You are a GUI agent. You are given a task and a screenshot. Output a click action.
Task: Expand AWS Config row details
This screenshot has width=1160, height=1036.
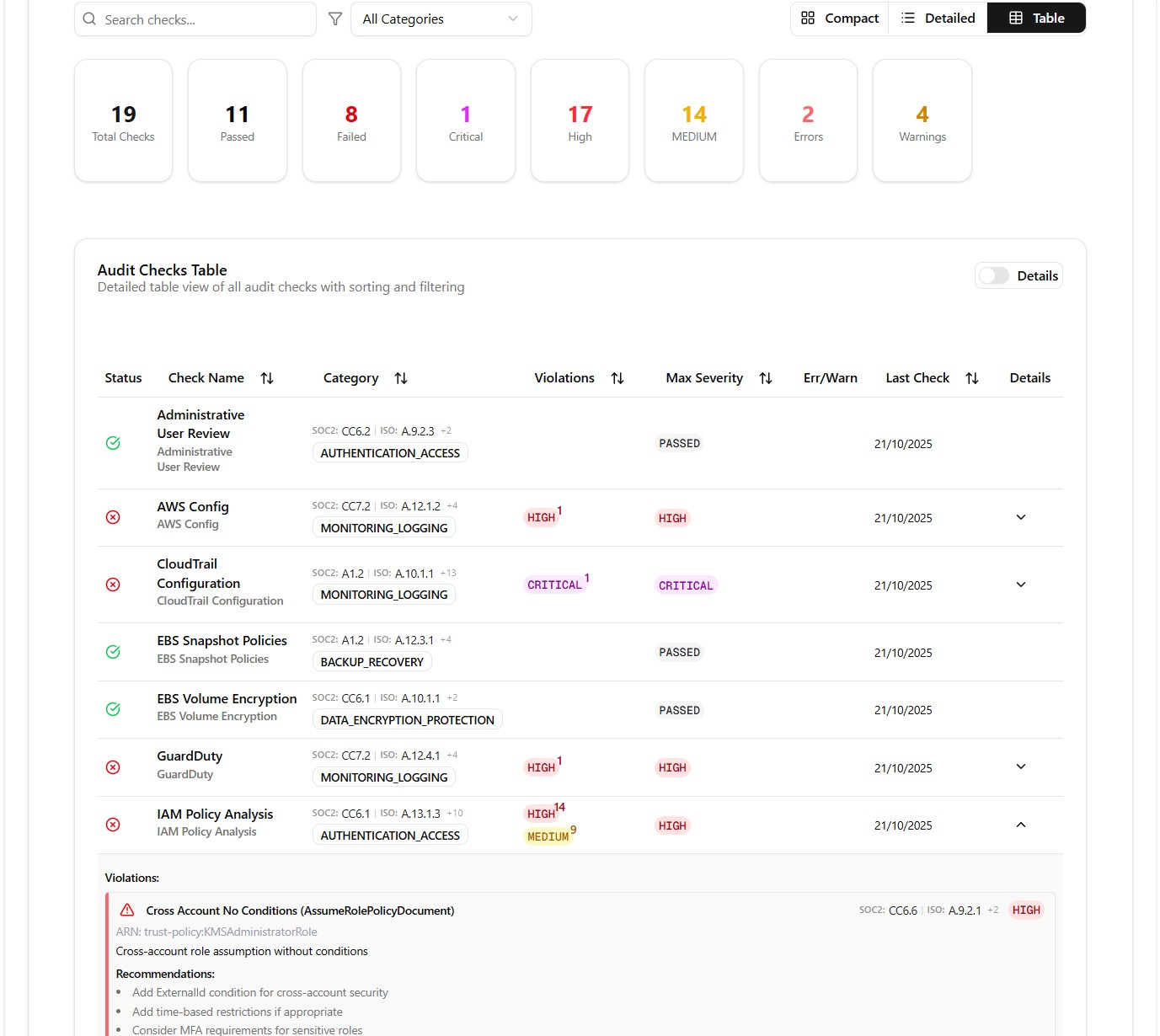tap(1021, 517)
